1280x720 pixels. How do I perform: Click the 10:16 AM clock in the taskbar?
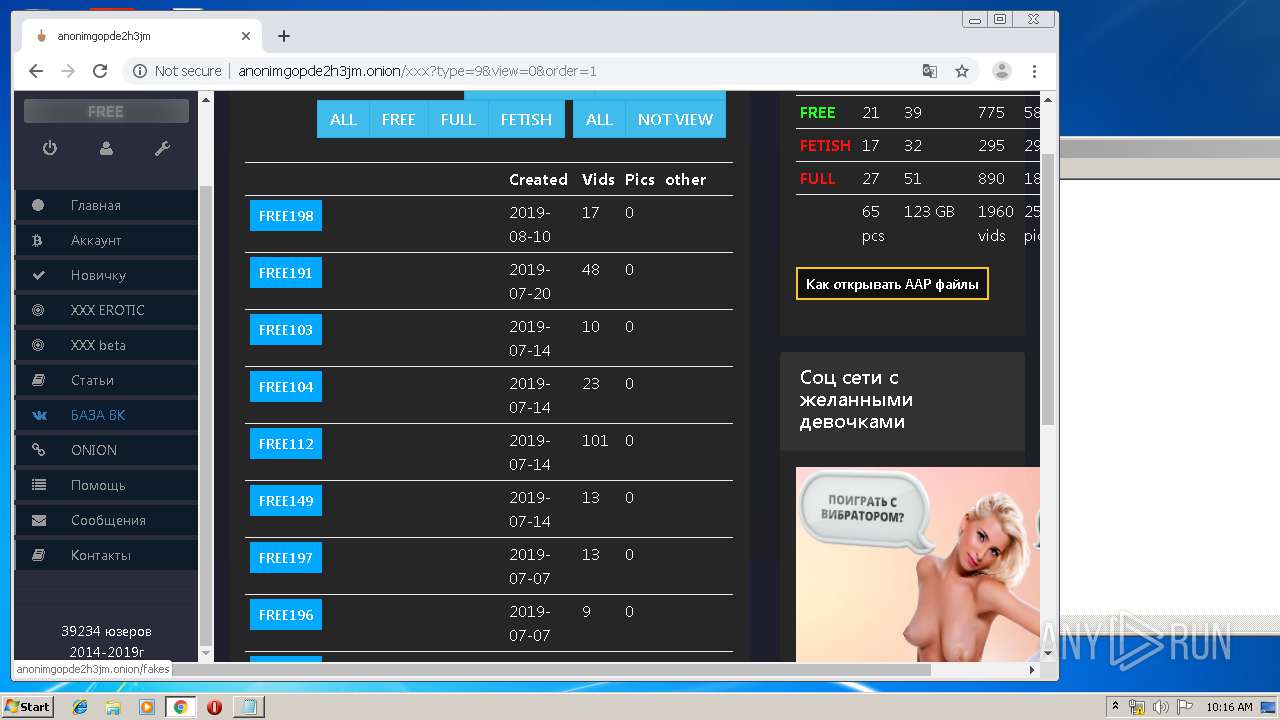[x=1229, y=707]
